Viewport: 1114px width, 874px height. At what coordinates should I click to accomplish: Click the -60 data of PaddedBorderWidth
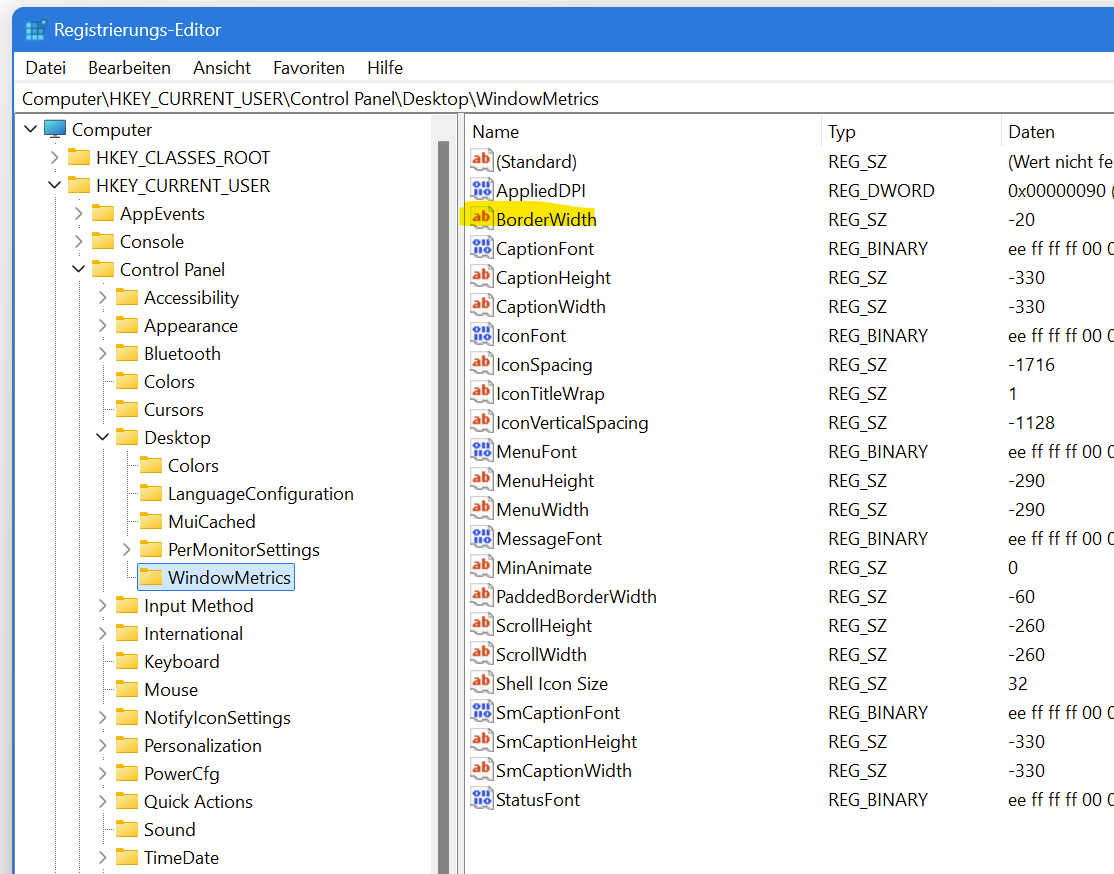pos(1021,596)
